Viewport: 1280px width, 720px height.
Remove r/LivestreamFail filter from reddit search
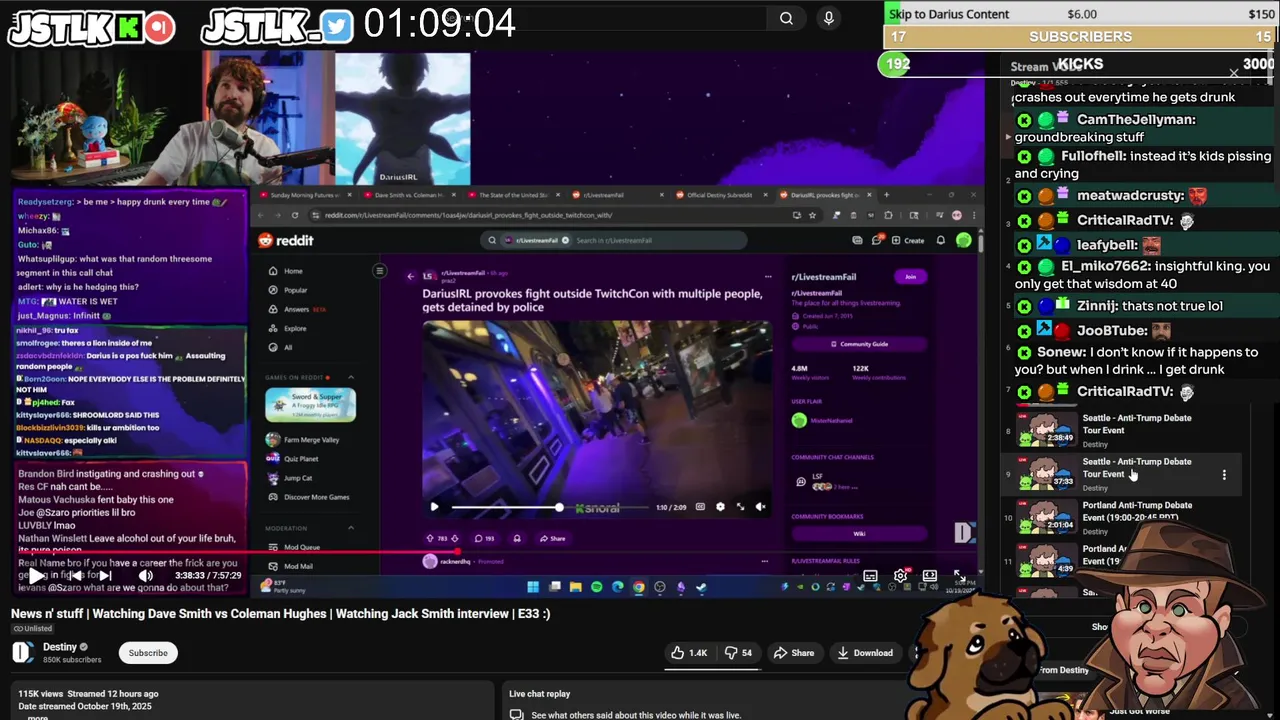(x=565, y=240)
